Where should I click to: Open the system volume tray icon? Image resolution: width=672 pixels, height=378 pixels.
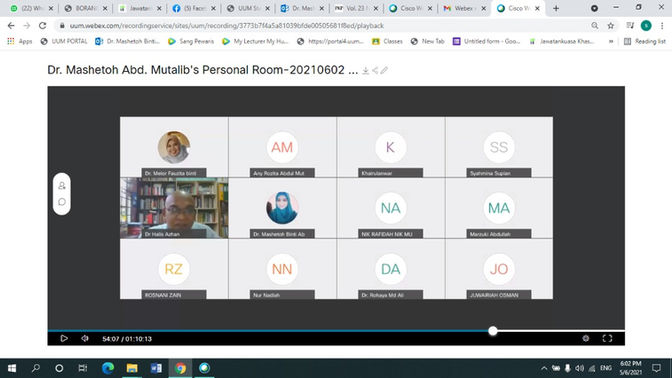click(x=580, y=368)
